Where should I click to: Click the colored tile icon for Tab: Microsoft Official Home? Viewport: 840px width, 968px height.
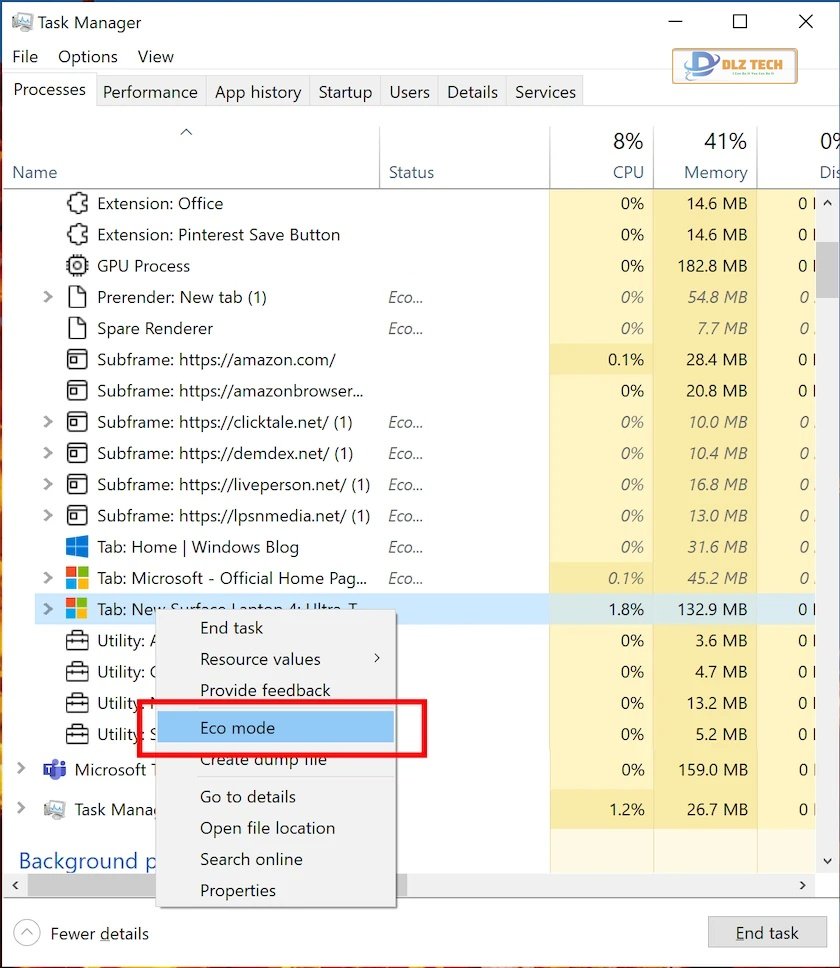[x=77, y=578]
